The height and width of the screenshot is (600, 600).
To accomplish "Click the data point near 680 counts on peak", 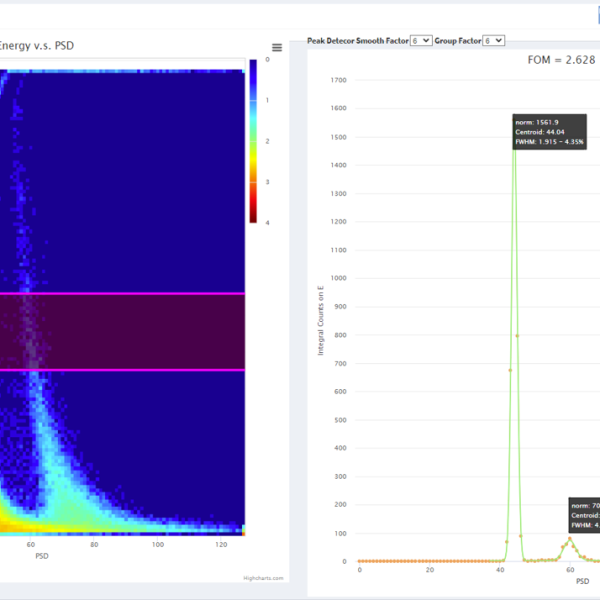I will 510,370.
